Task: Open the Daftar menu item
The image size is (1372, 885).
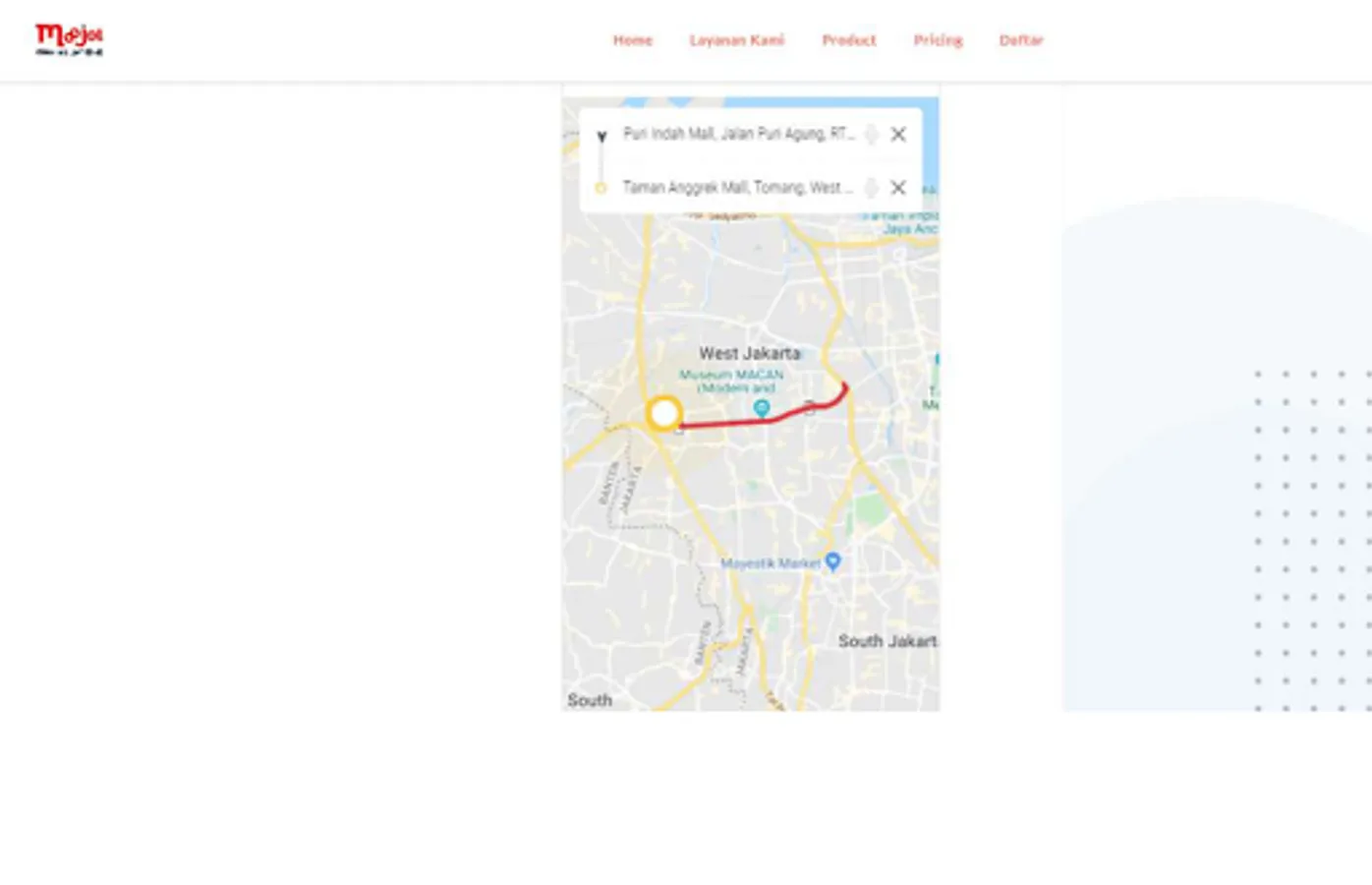Action: click(1021, 40)
